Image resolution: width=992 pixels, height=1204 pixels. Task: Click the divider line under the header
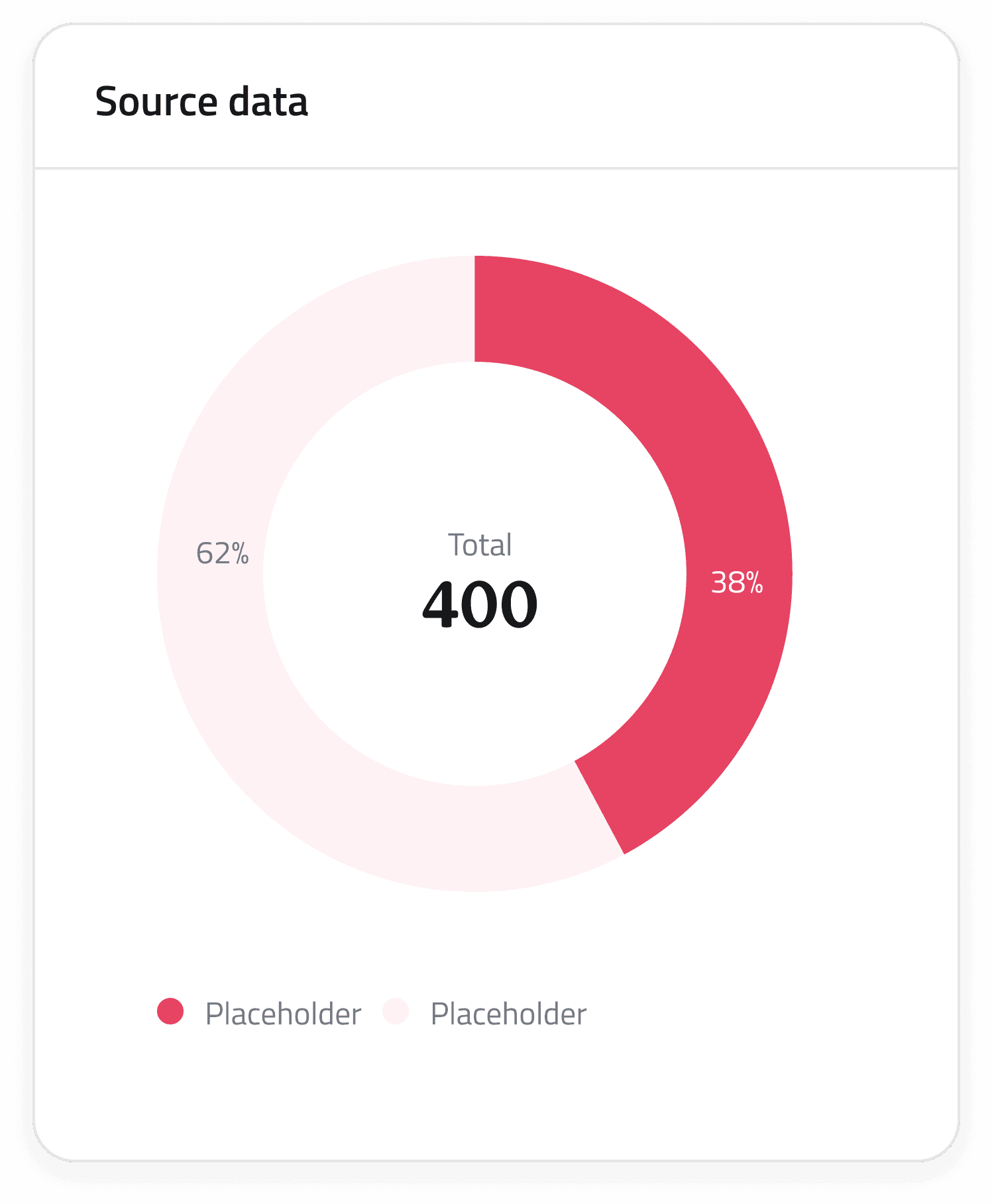[x=496, y=168]
